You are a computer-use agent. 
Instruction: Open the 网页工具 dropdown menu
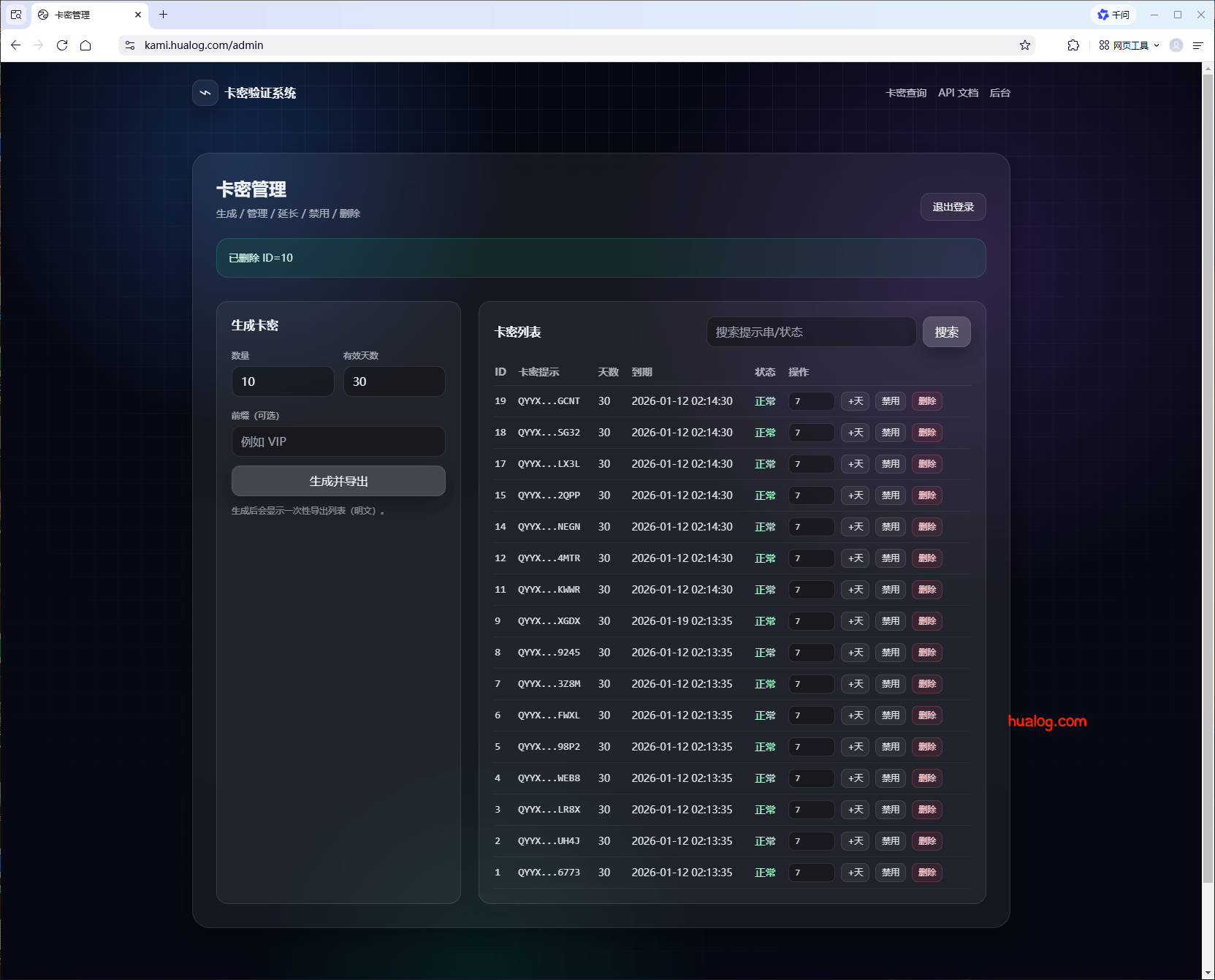(x=1130, y=45)
